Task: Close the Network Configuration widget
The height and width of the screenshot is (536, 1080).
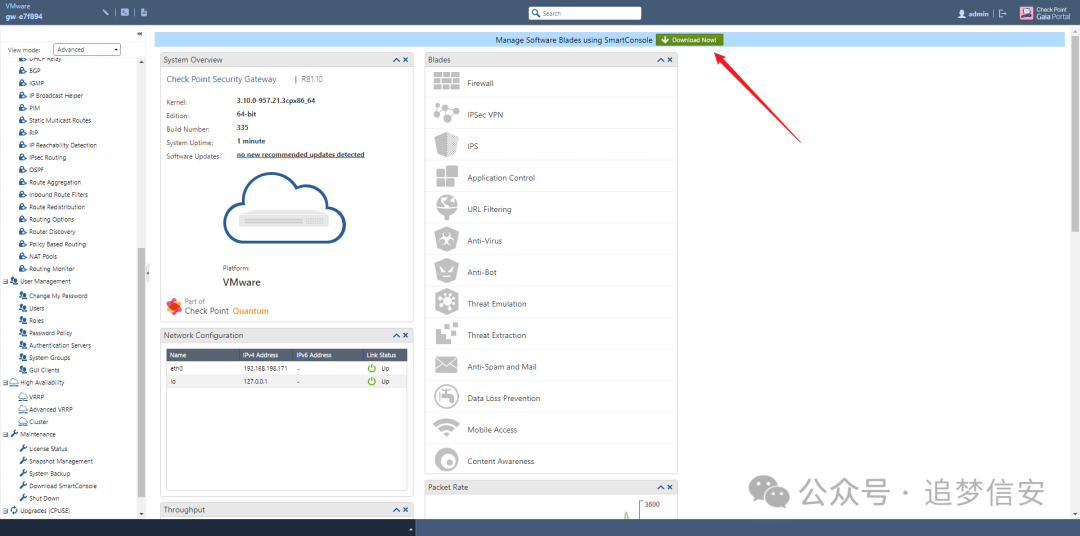Action: [406, 336]
